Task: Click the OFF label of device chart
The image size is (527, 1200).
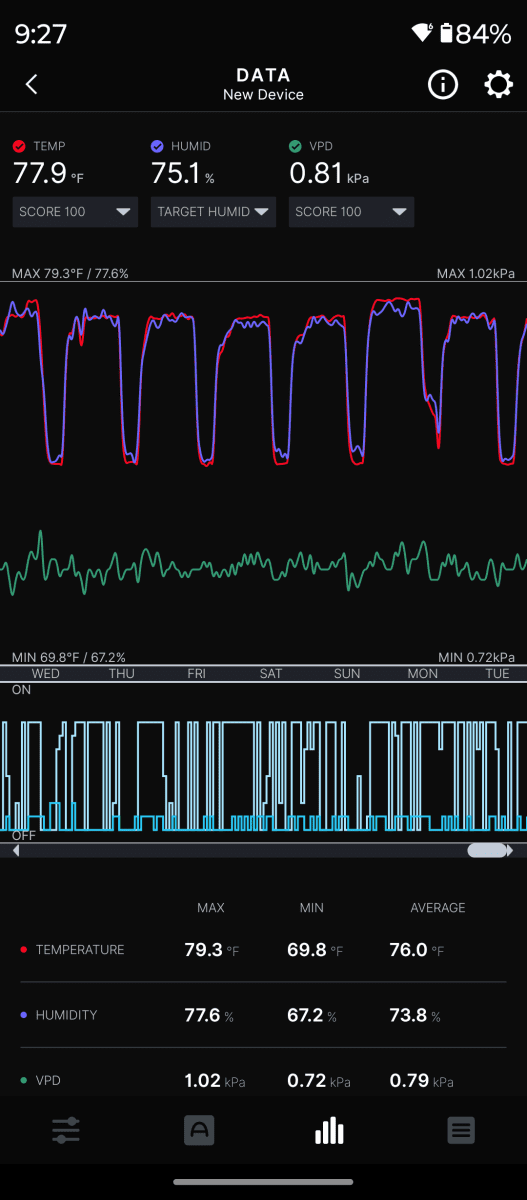Action: click(x=22, y=835)
